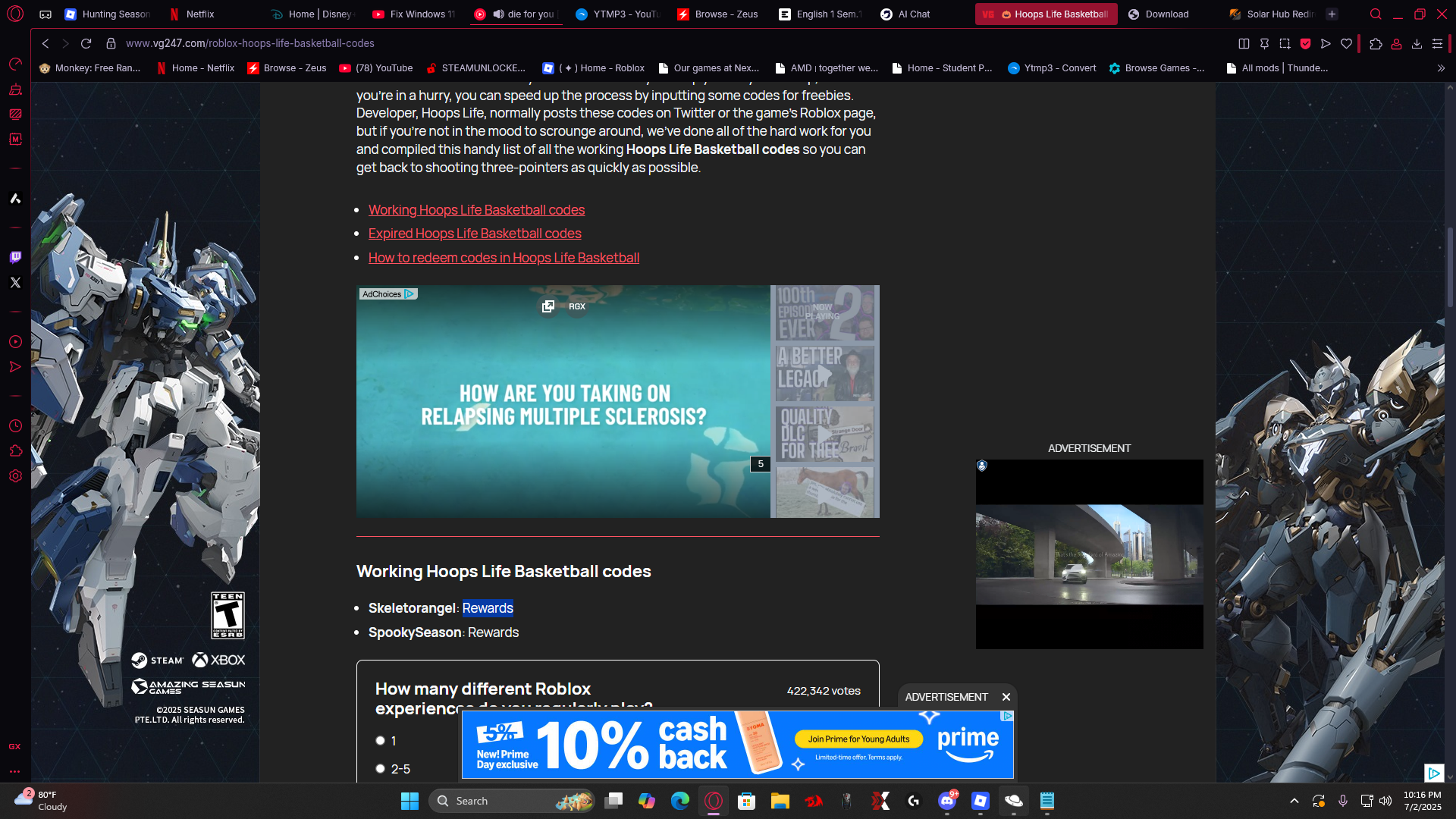Click the browser Back arrow

(x=45, y=44)
